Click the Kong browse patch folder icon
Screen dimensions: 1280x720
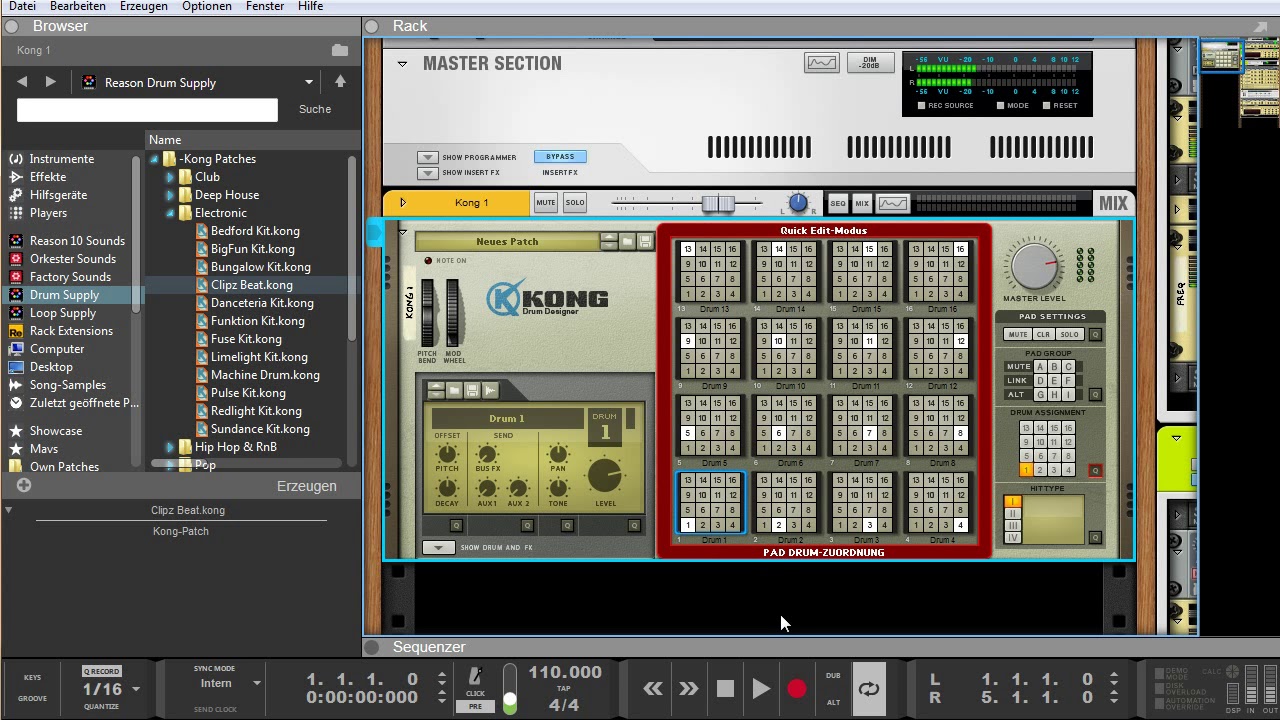coord(627,241)
